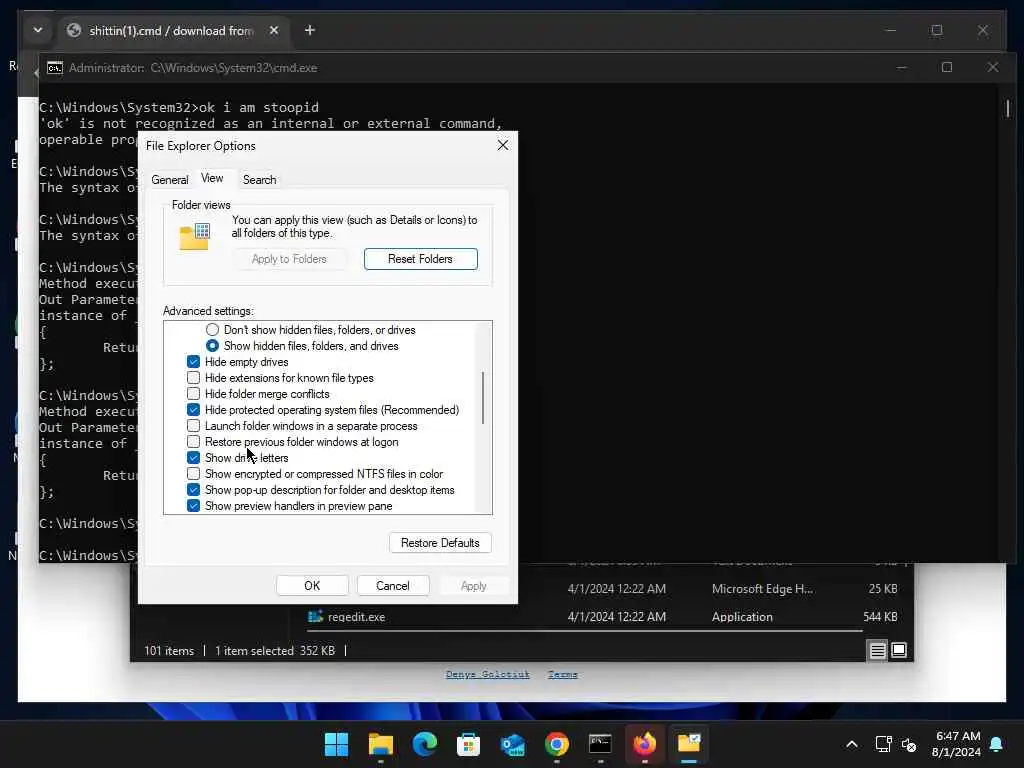Check Hide folder merge conflicts

click(x=193, y=394)
